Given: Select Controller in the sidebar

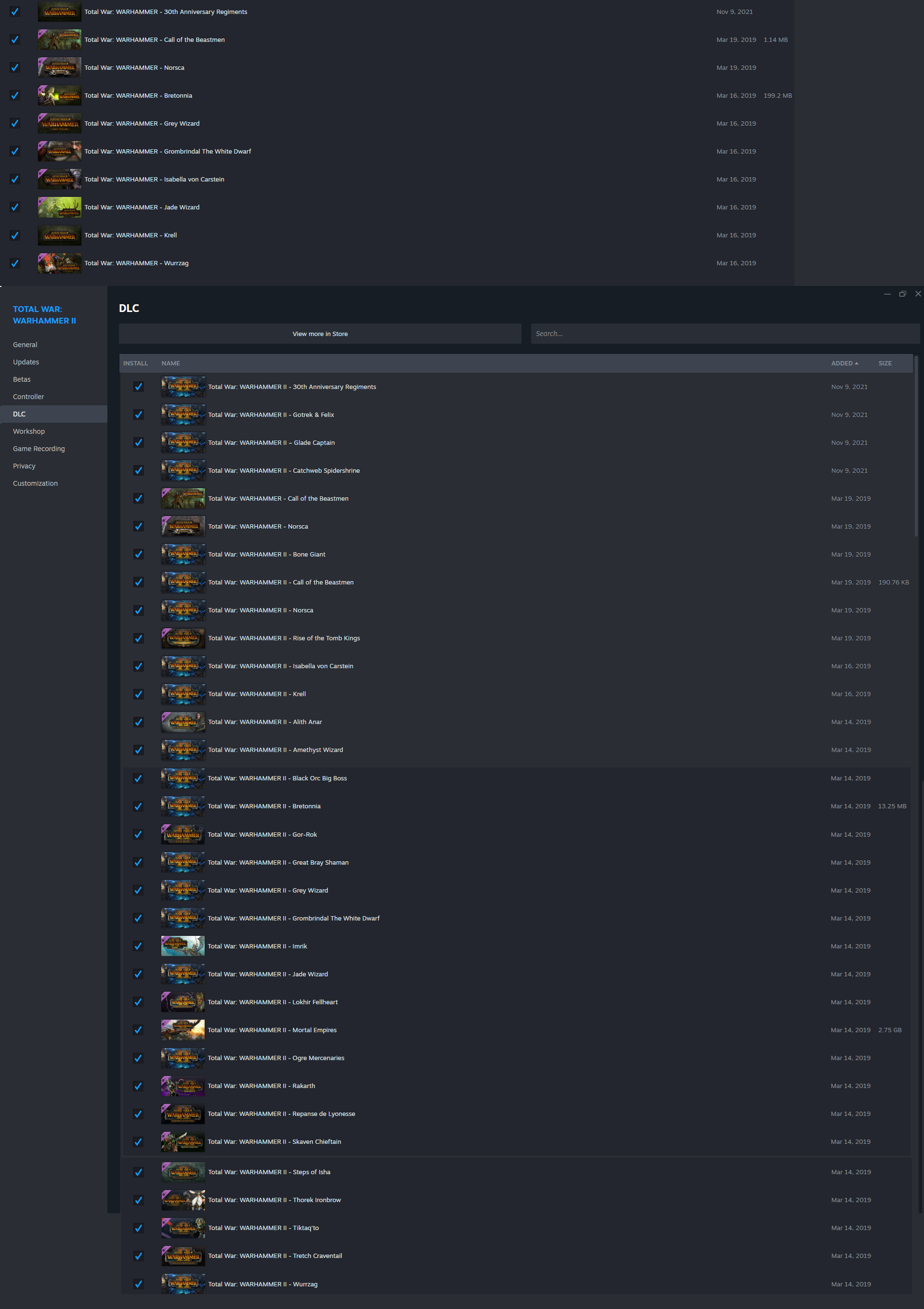Looking at the screenshot, I should pos(53,397).
